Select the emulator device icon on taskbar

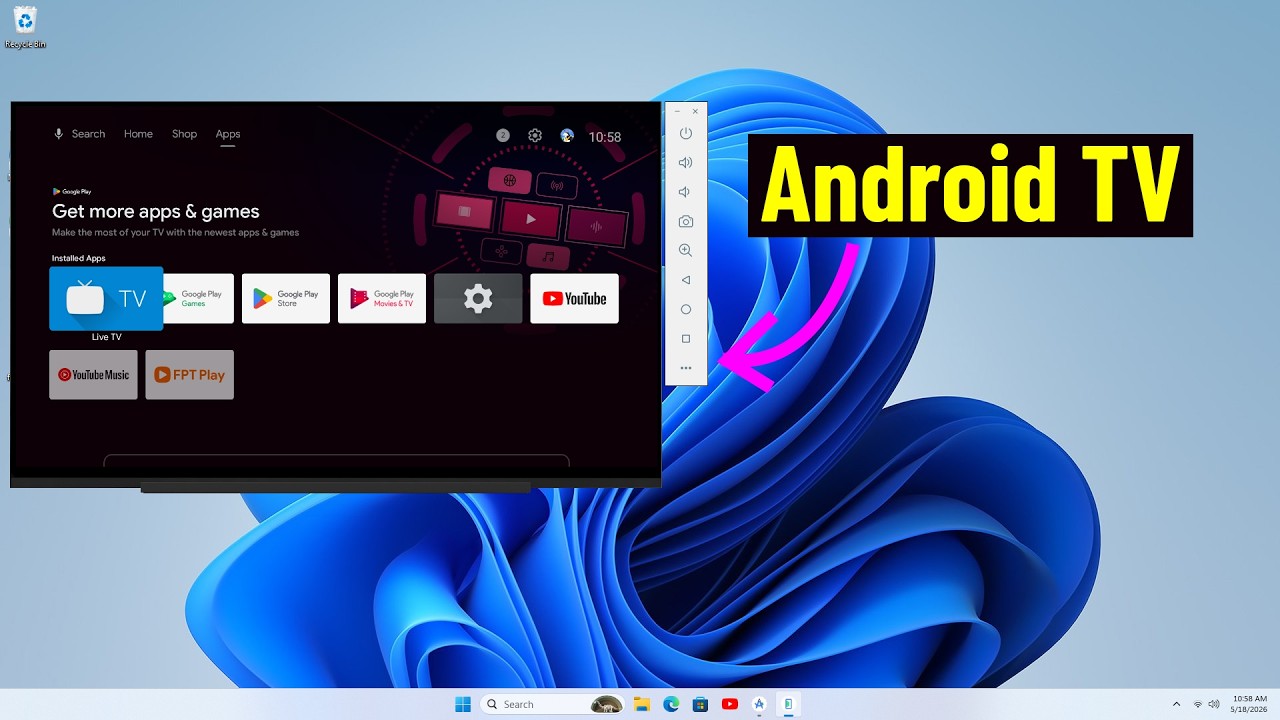pyautogui.click(x=788, y=704)
